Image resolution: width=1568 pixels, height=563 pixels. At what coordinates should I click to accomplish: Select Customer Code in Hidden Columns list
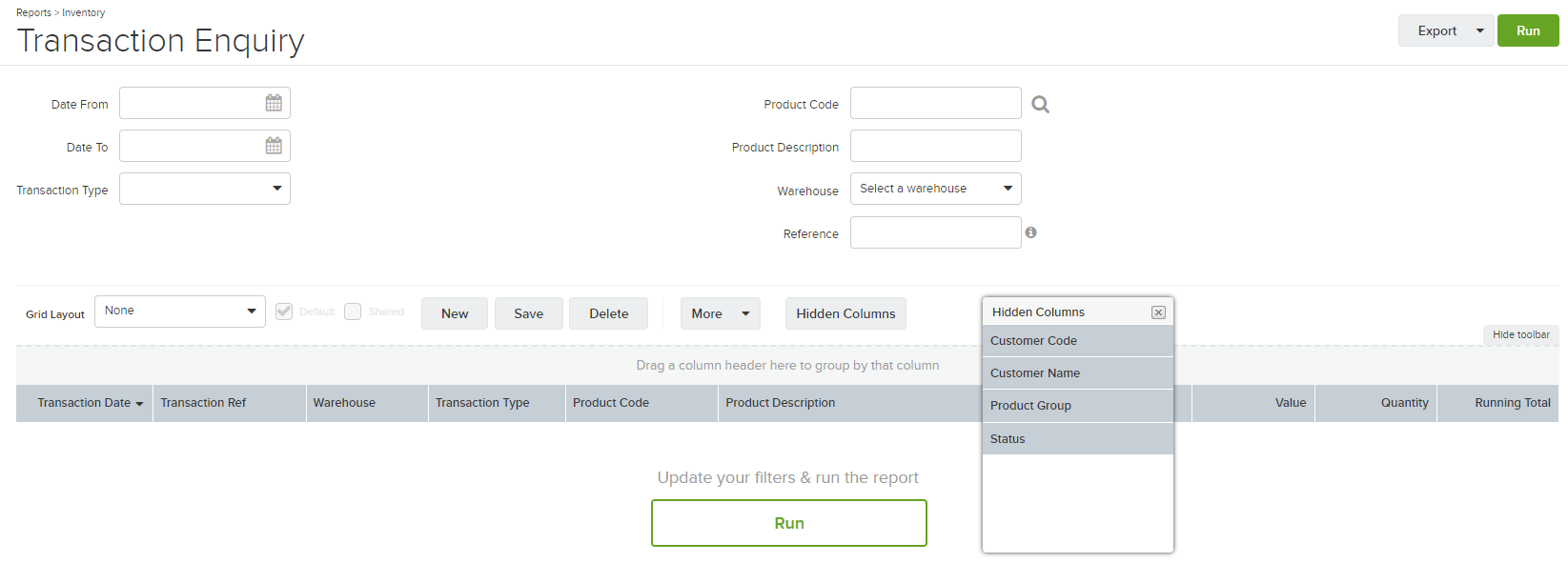point(1078,341)
